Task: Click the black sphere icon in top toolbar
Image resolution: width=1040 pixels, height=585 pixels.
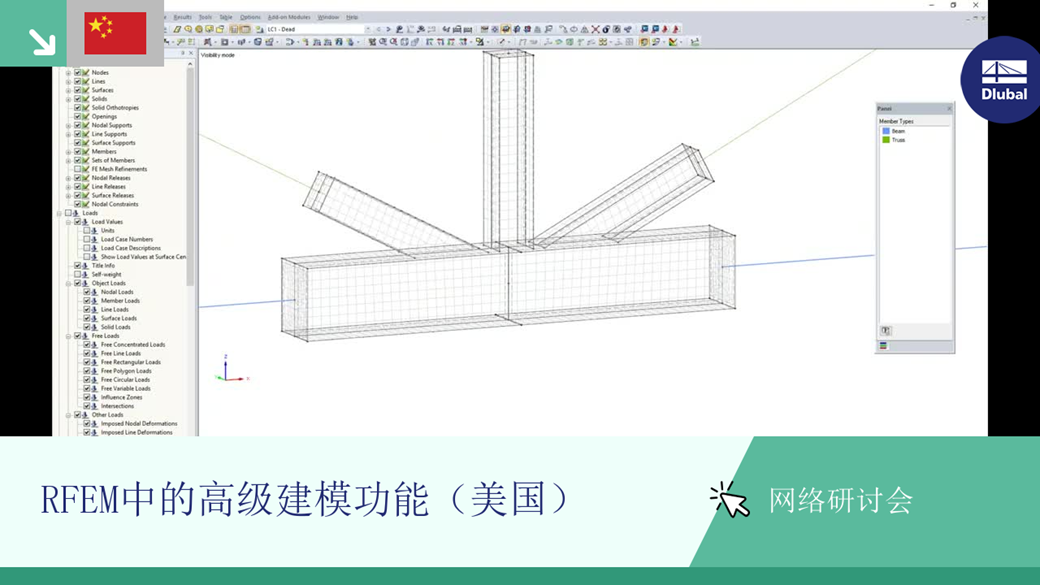Action: 606,29
